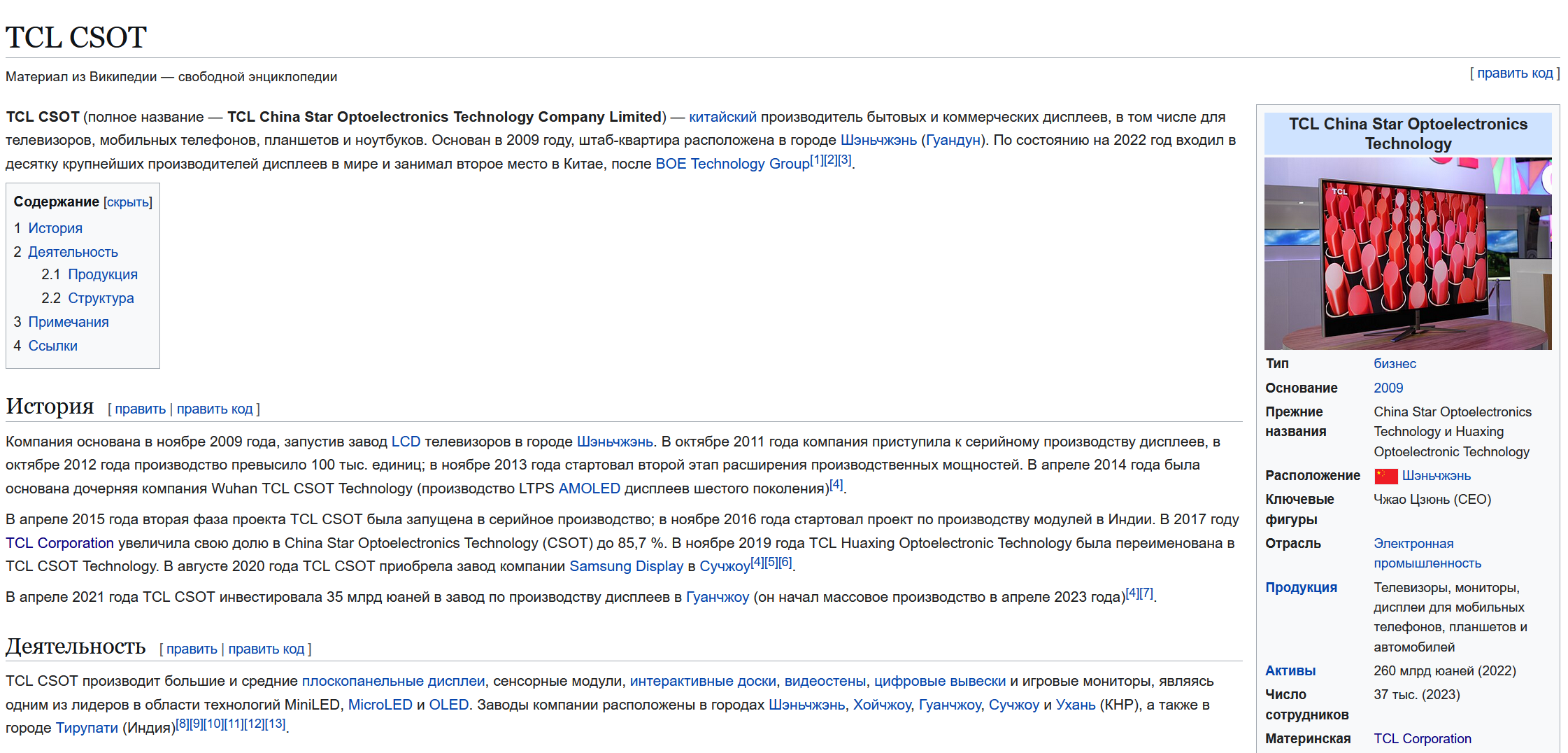Click footnote [7] after the Гуанчжоу sentence

[1146, 593]
